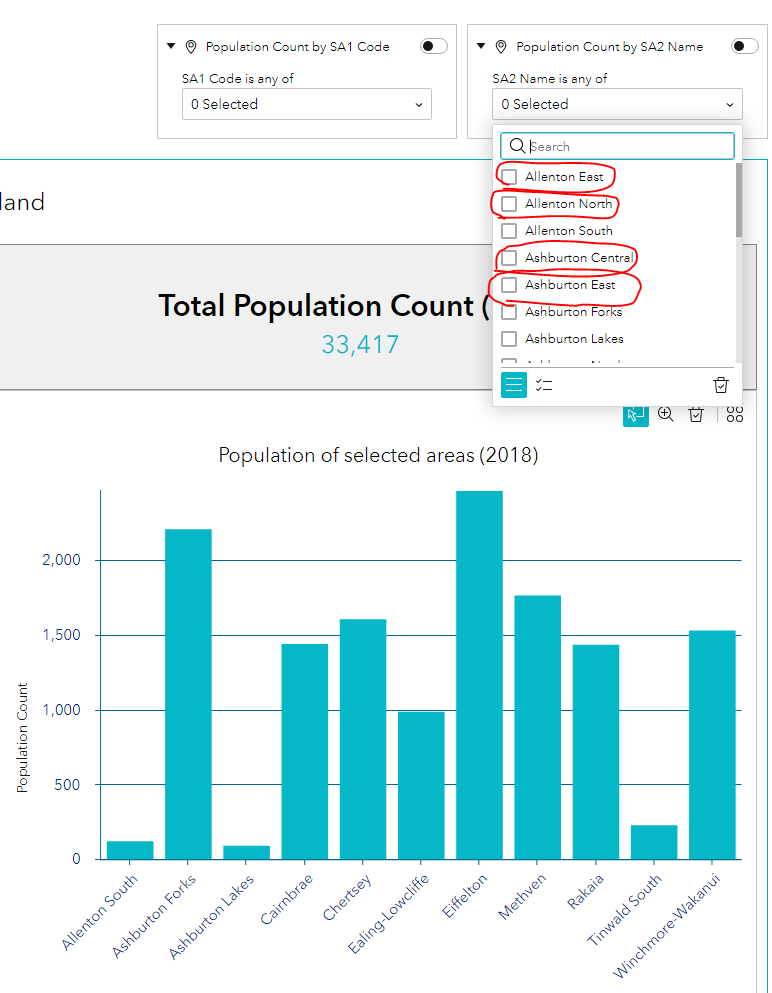Clear selections with the dropdown's trash icon
Screen dimensions: 772x993
pos(721,385)
